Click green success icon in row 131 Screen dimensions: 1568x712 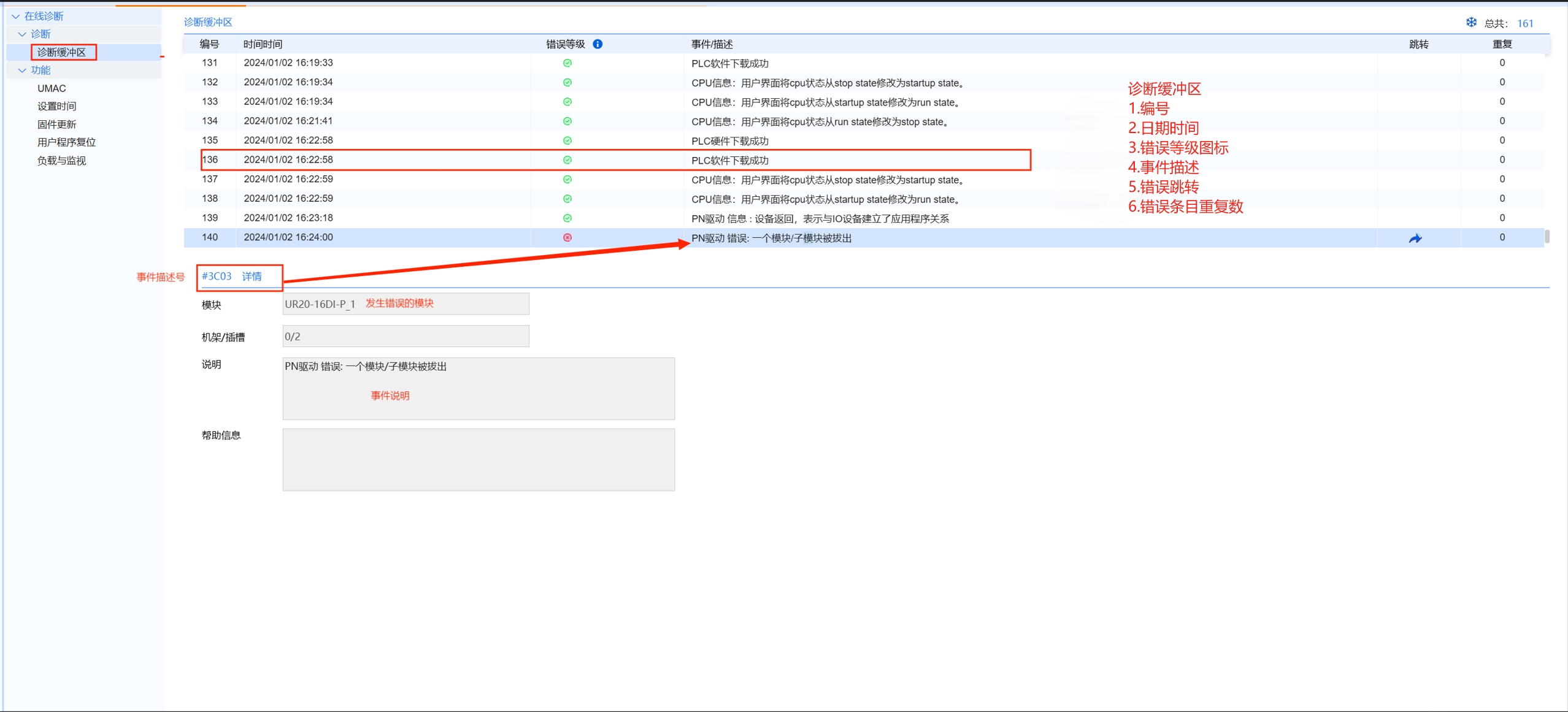567,63
